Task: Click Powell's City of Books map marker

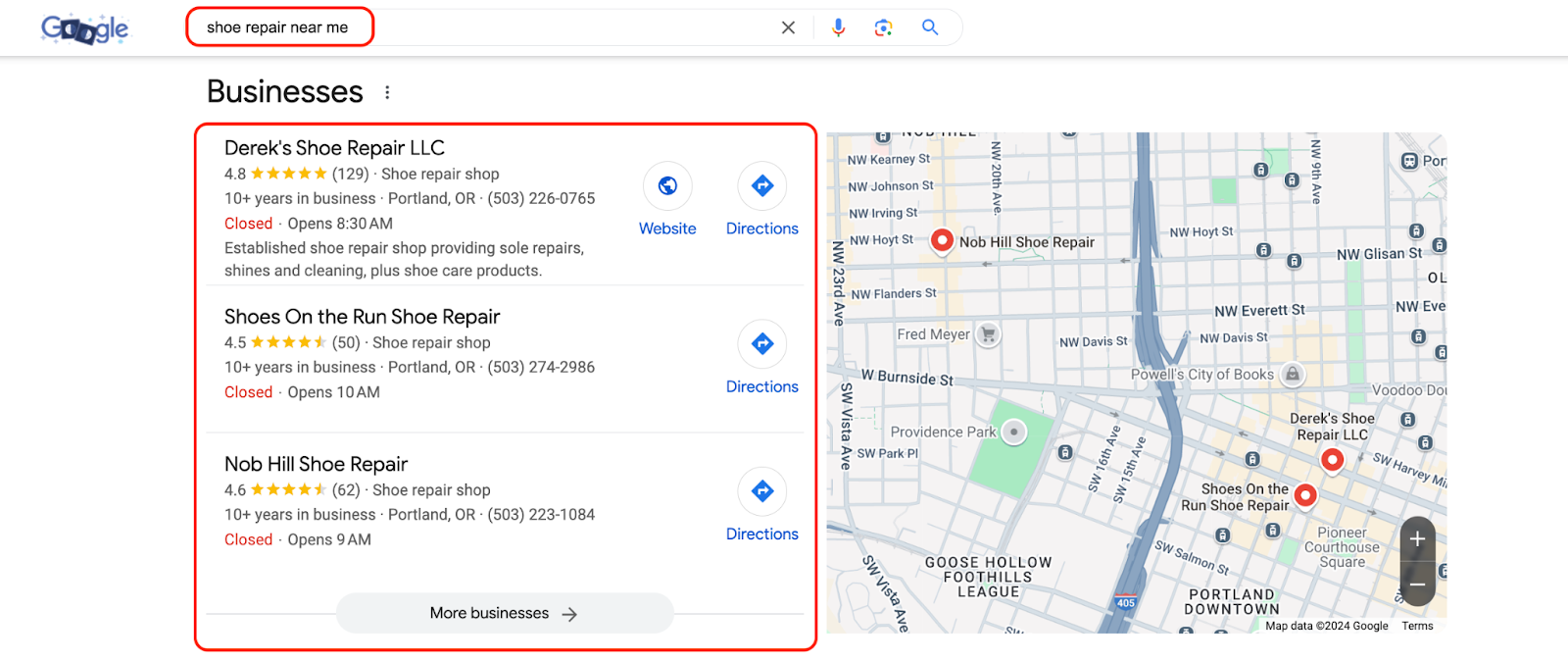Action: coord(1293,374)
